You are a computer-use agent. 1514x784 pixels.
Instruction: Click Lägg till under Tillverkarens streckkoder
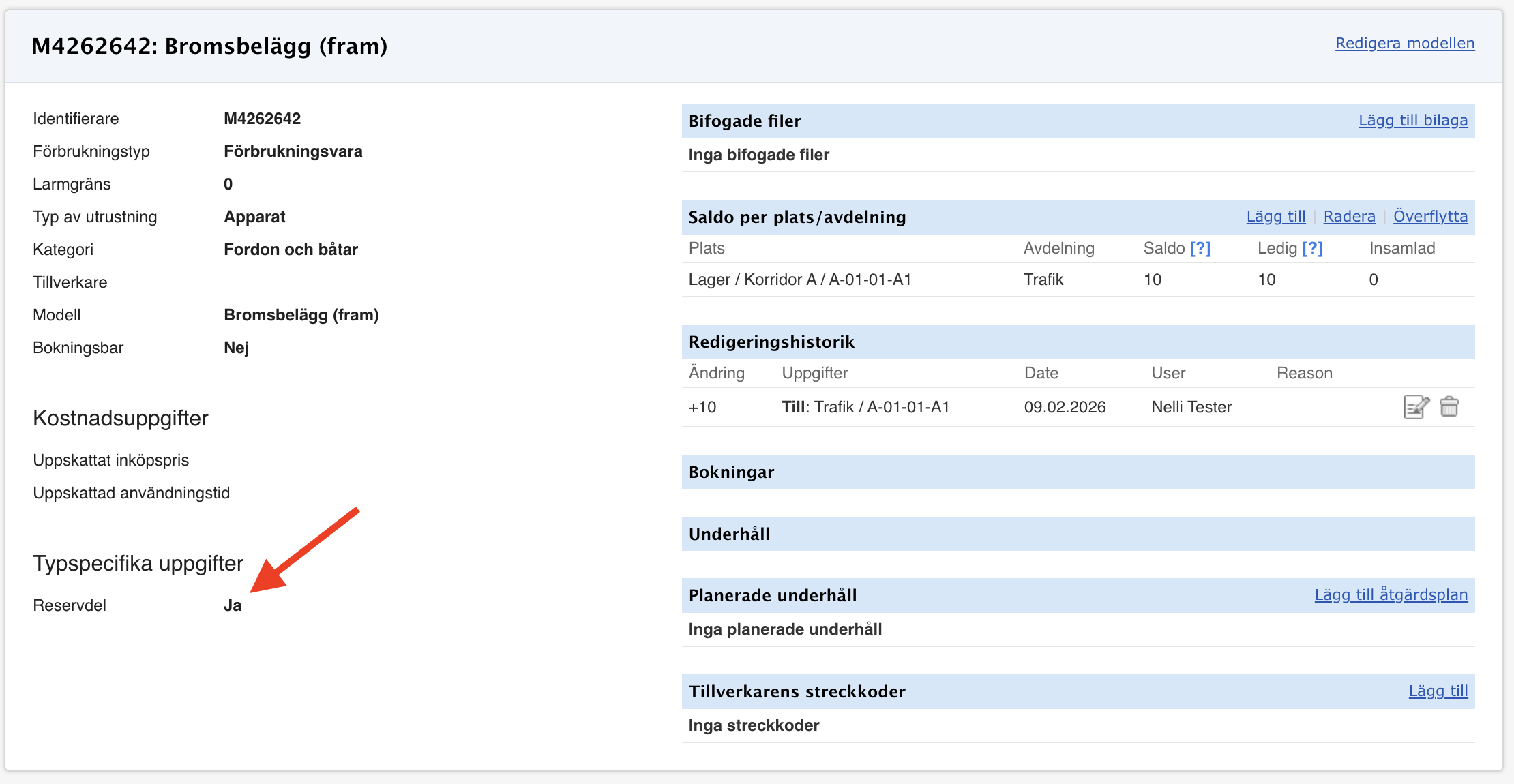coord(1438,691)
